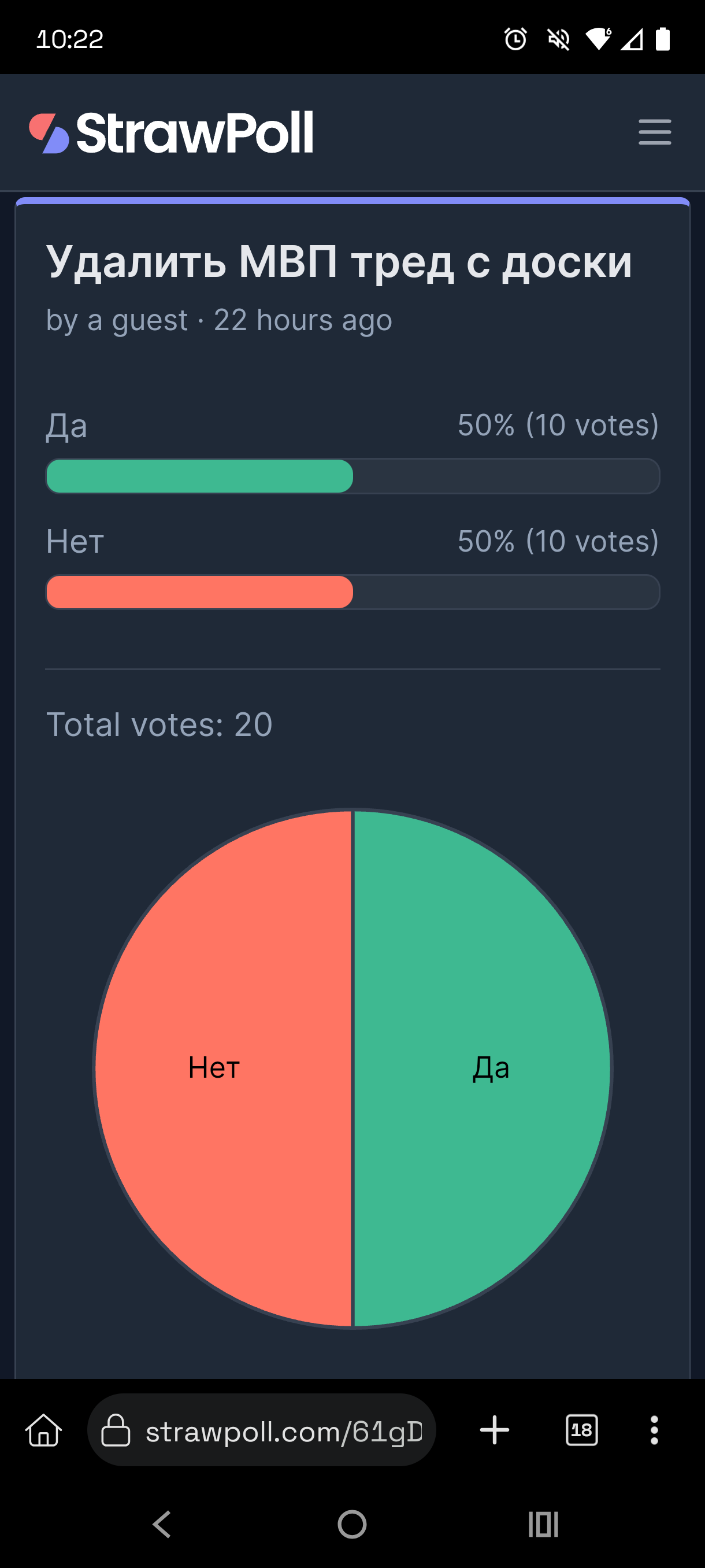Open the StrawPoll hamburger menu
Viewport: 705px width, 1568px height.
tap(655, 132)
